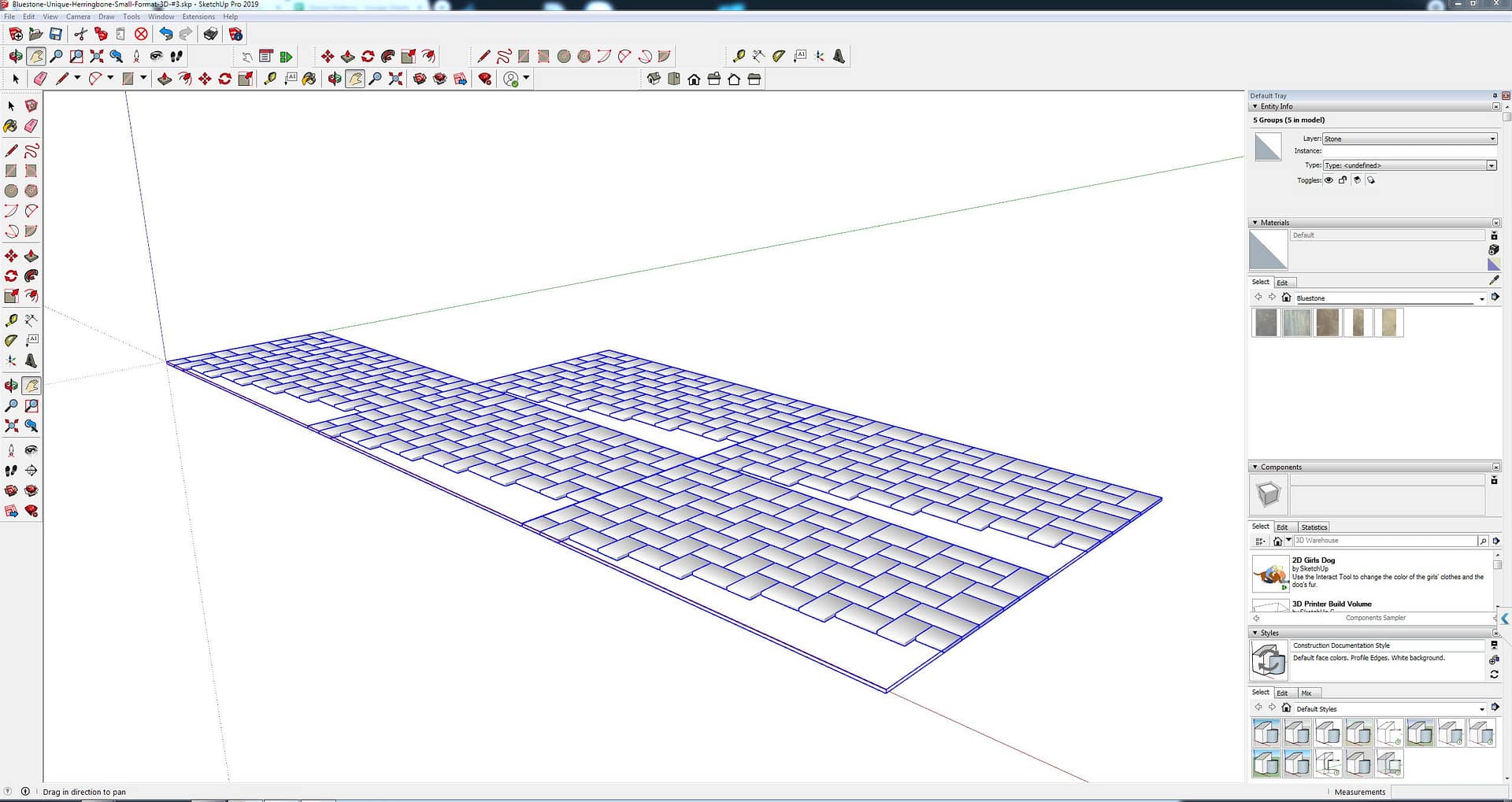Click the eyedropper Sample Paint icon in Materials
Viewport: 1512px width, 802px height.
pos(1494,280)
